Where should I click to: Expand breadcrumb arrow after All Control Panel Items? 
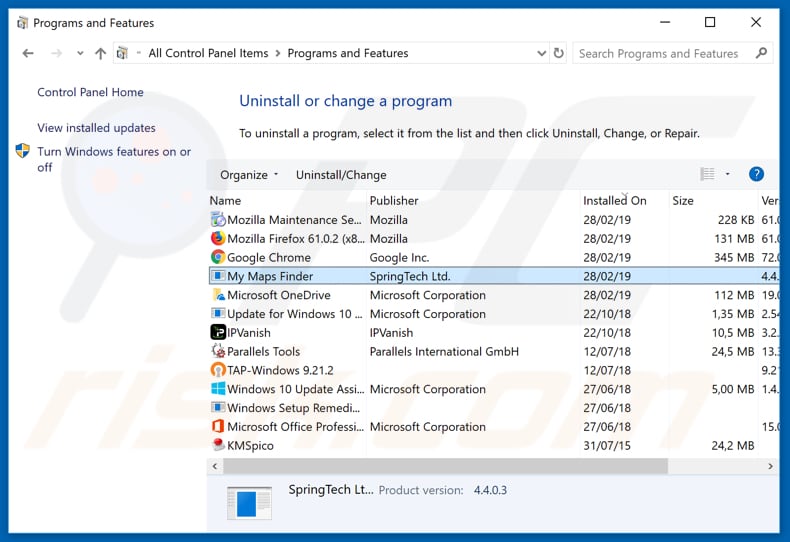pos(278,53)
